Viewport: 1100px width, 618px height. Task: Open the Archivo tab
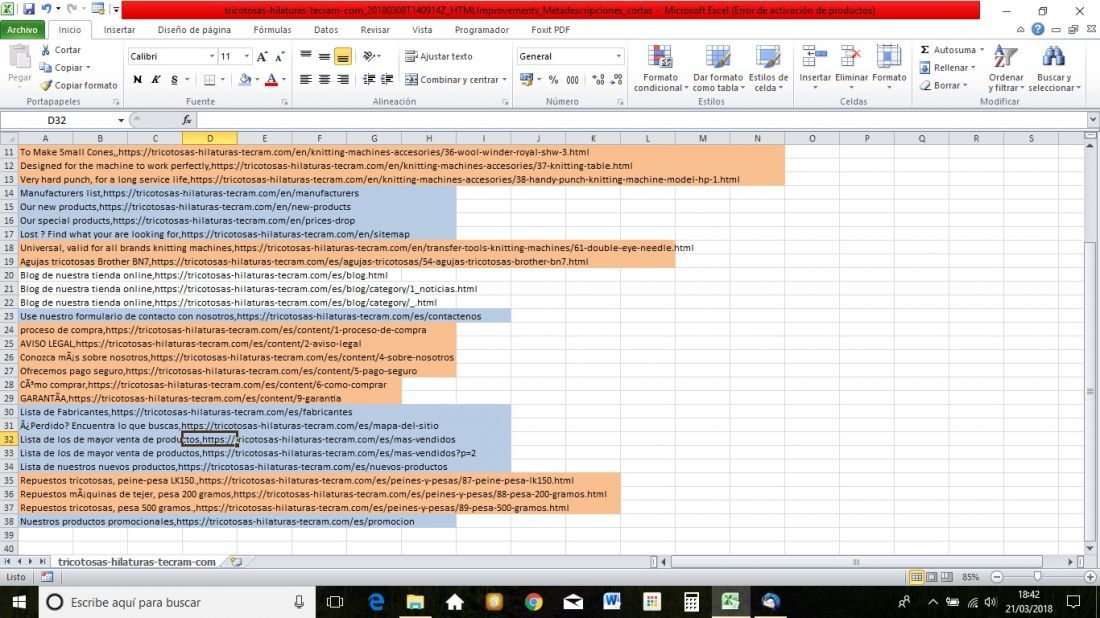[x=22, y=29]
